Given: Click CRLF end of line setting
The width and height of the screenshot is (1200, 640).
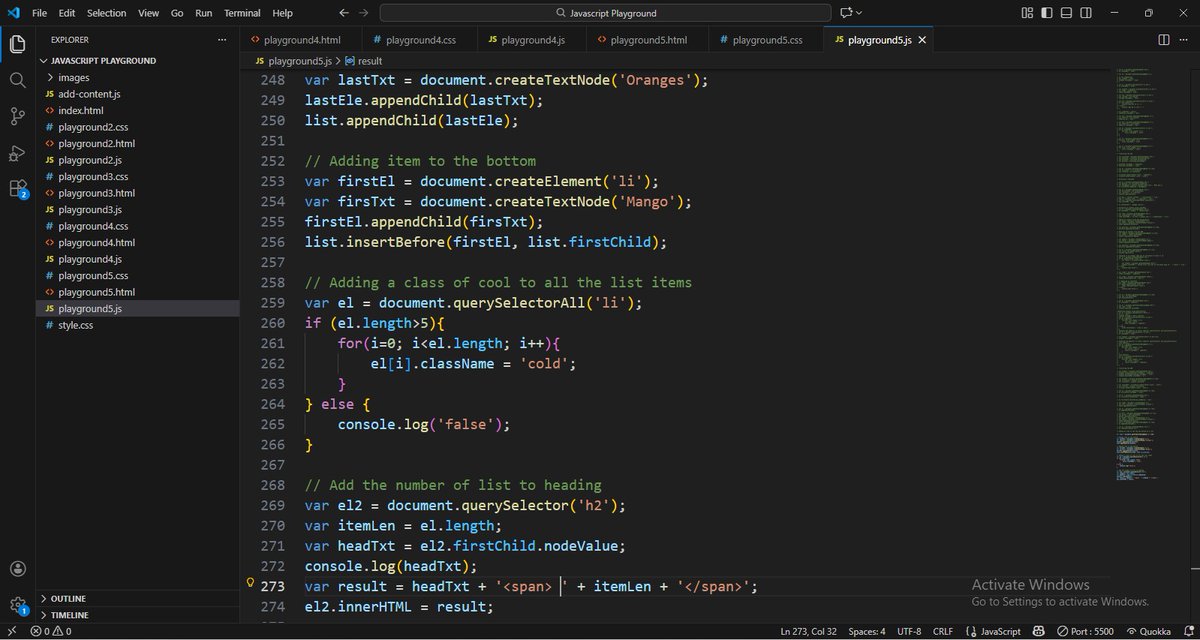Looking at the screenshot, I should 943,631.
